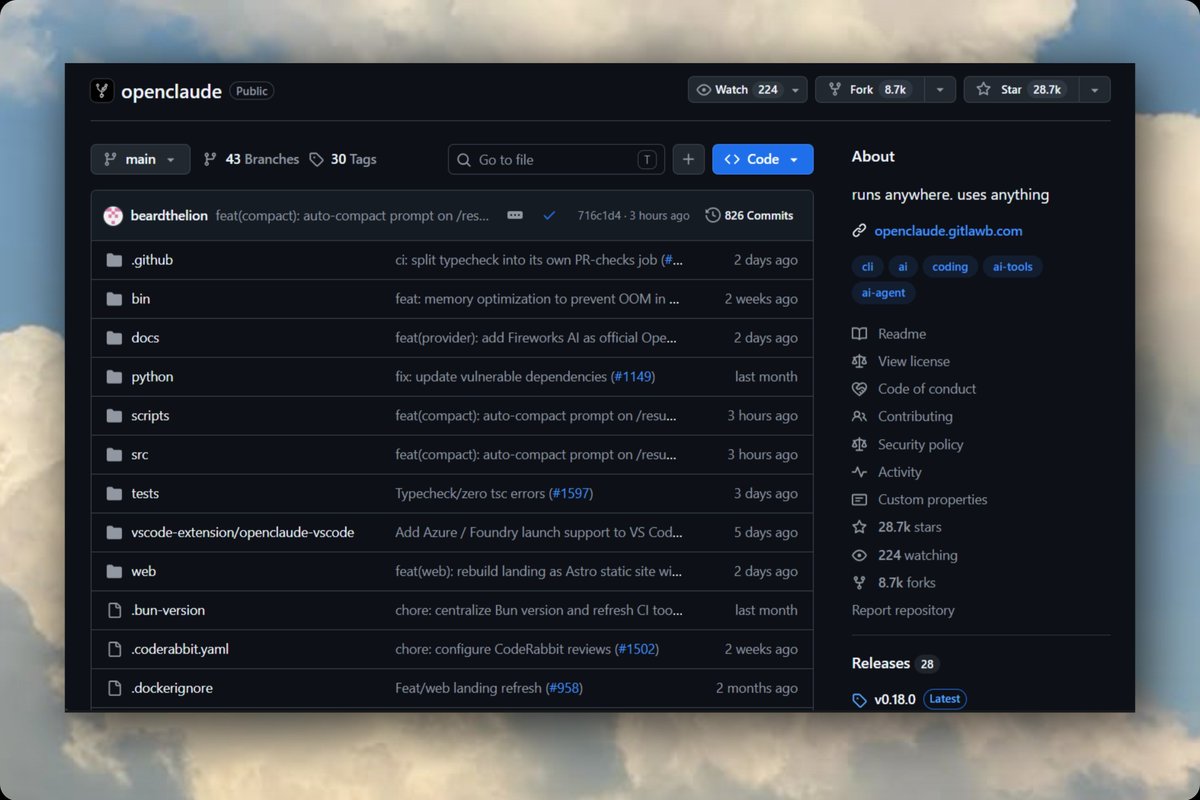Open pull request #1149 link

pos(632,377)
